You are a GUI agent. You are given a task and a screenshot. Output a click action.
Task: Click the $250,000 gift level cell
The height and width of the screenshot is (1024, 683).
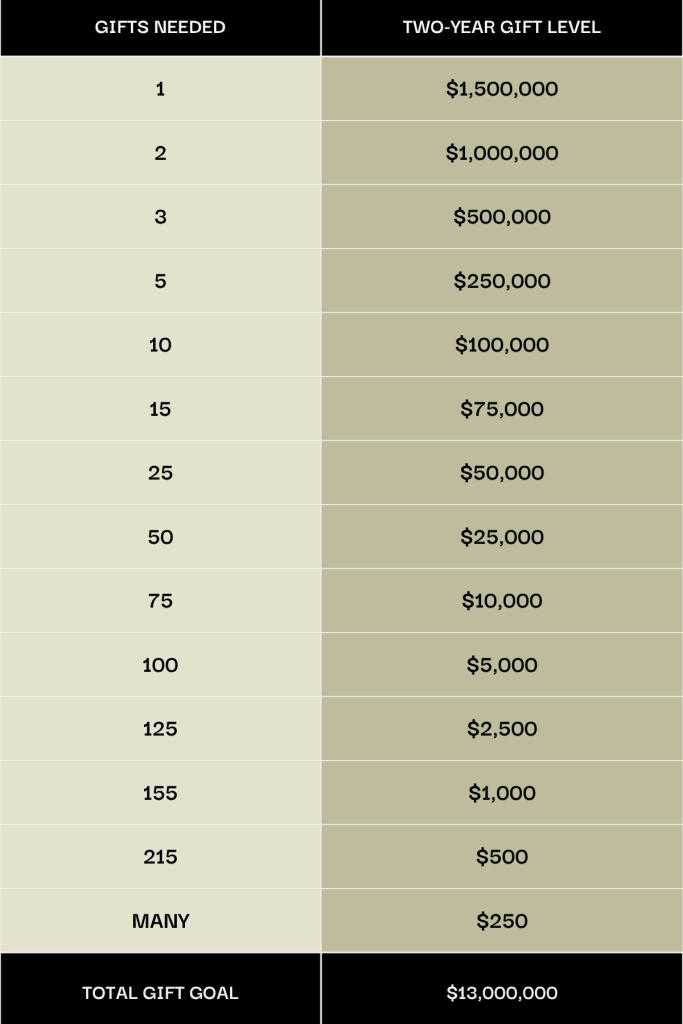click(x=501, y=281)
